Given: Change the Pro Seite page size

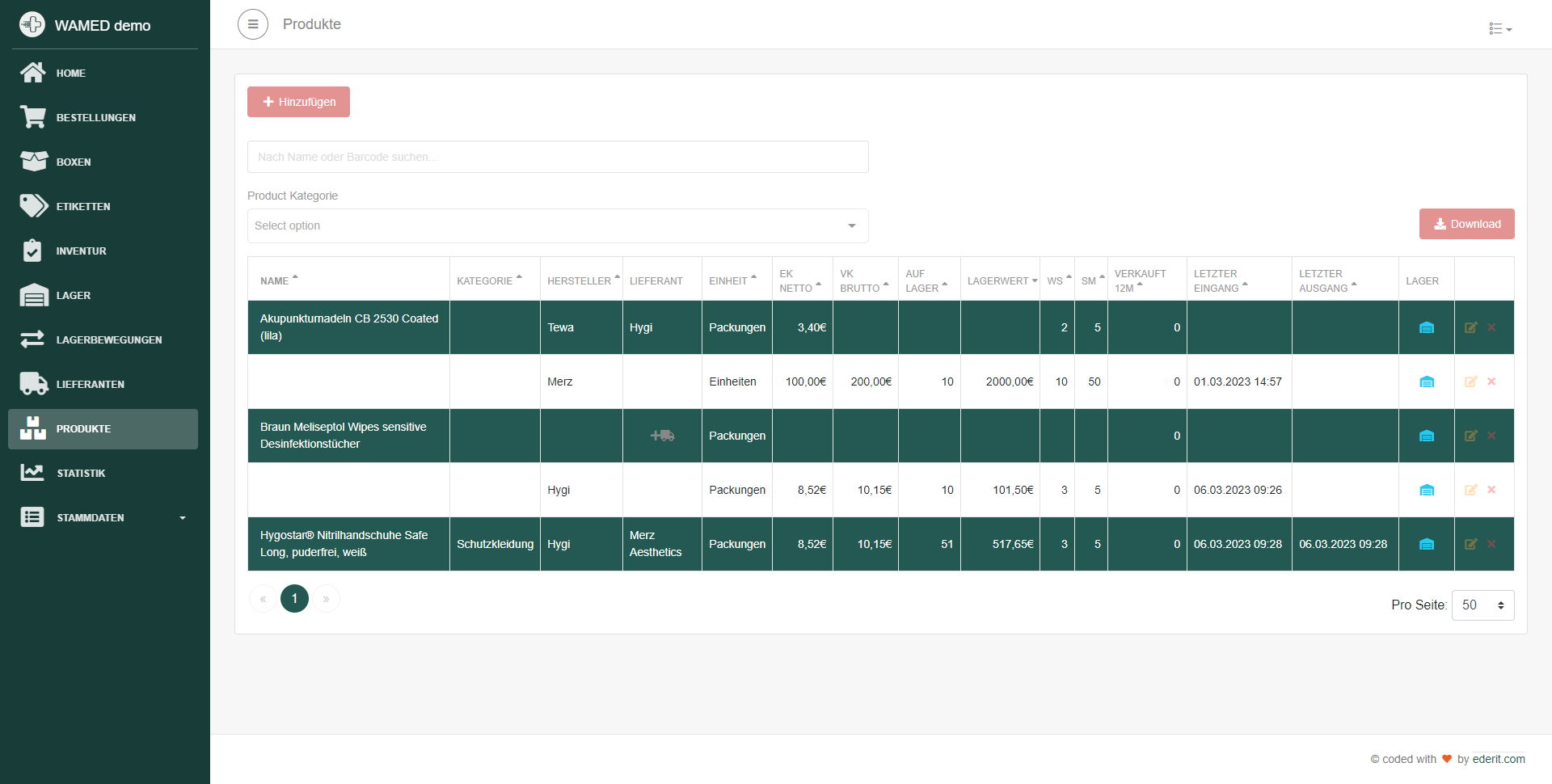Looking at the screenshot, I should 1482,605.
